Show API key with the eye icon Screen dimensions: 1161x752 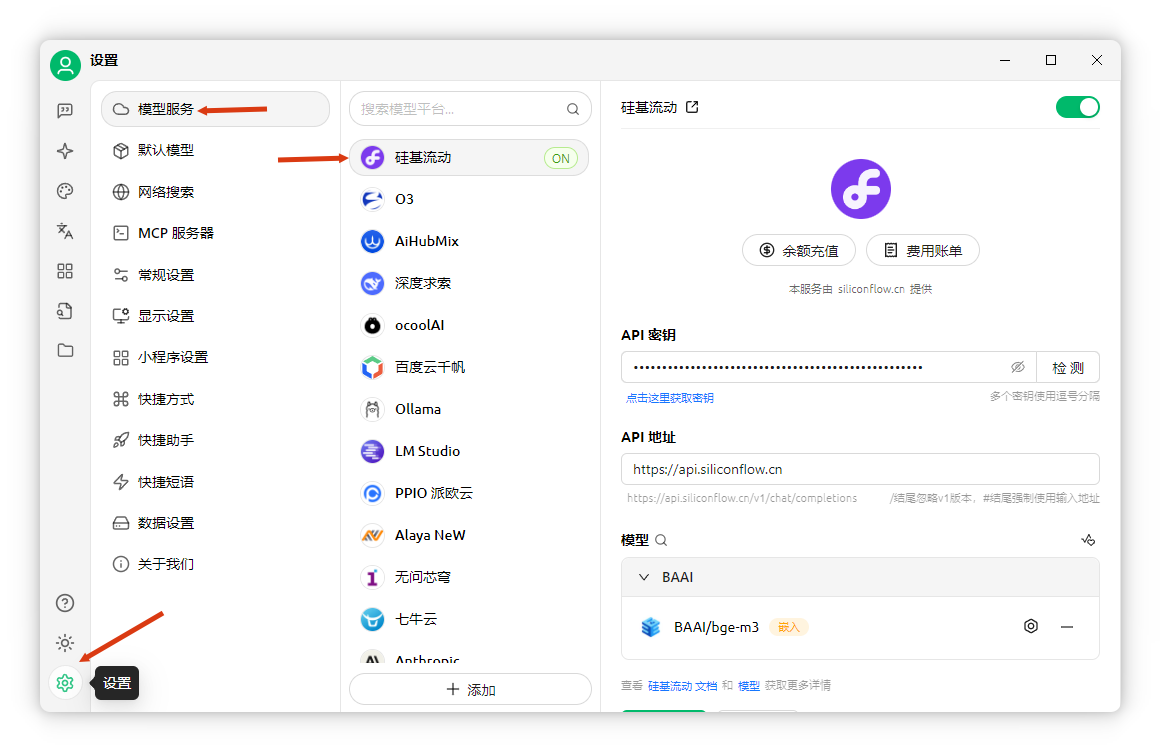pos(1018,367)
